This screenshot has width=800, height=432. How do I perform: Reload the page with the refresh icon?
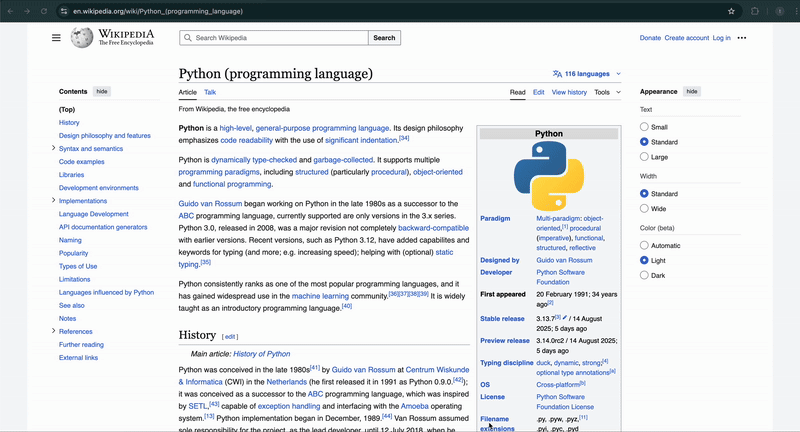point(43,11)
